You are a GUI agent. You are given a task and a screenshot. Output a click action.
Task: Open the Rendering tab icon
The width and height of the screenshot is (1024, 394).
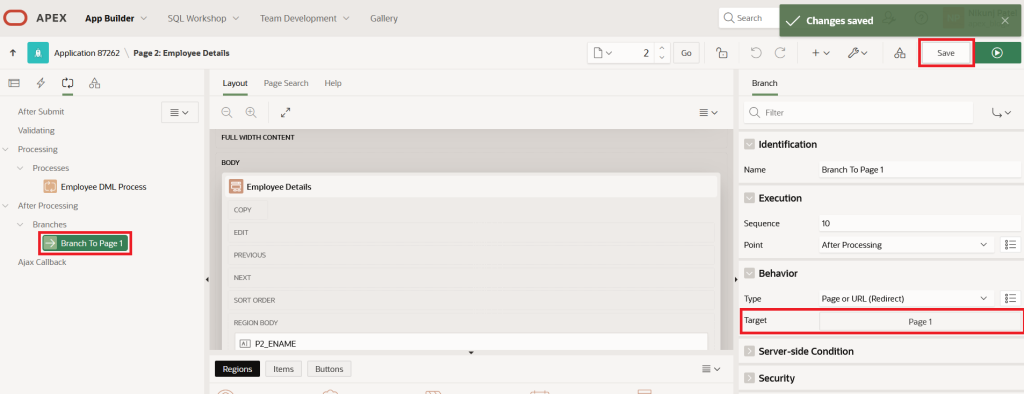point(14,83)
